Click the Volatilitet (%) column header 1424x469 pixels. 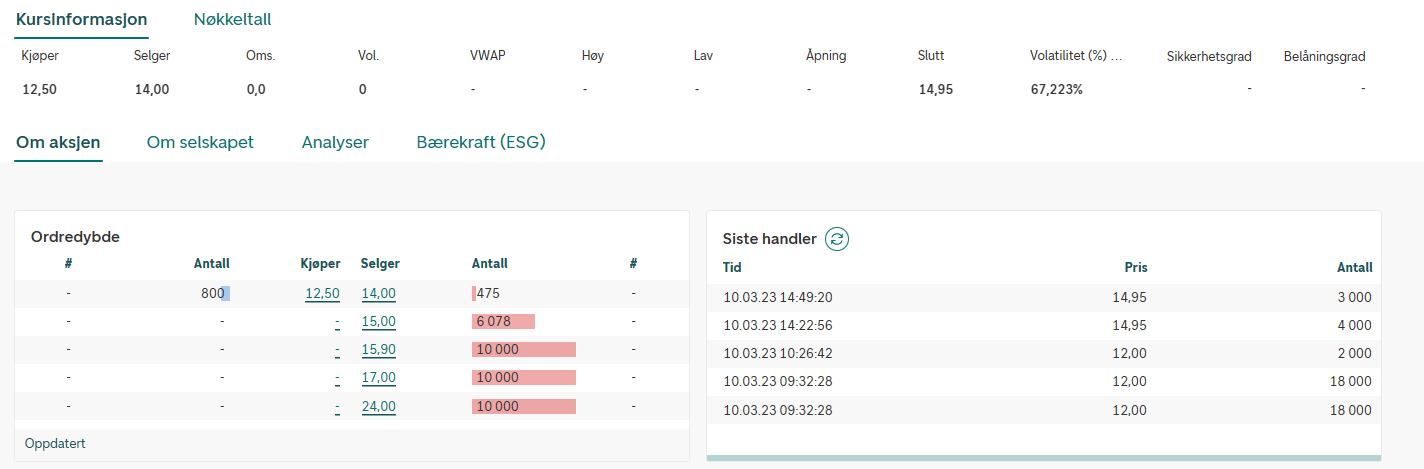click(1076, 56)
